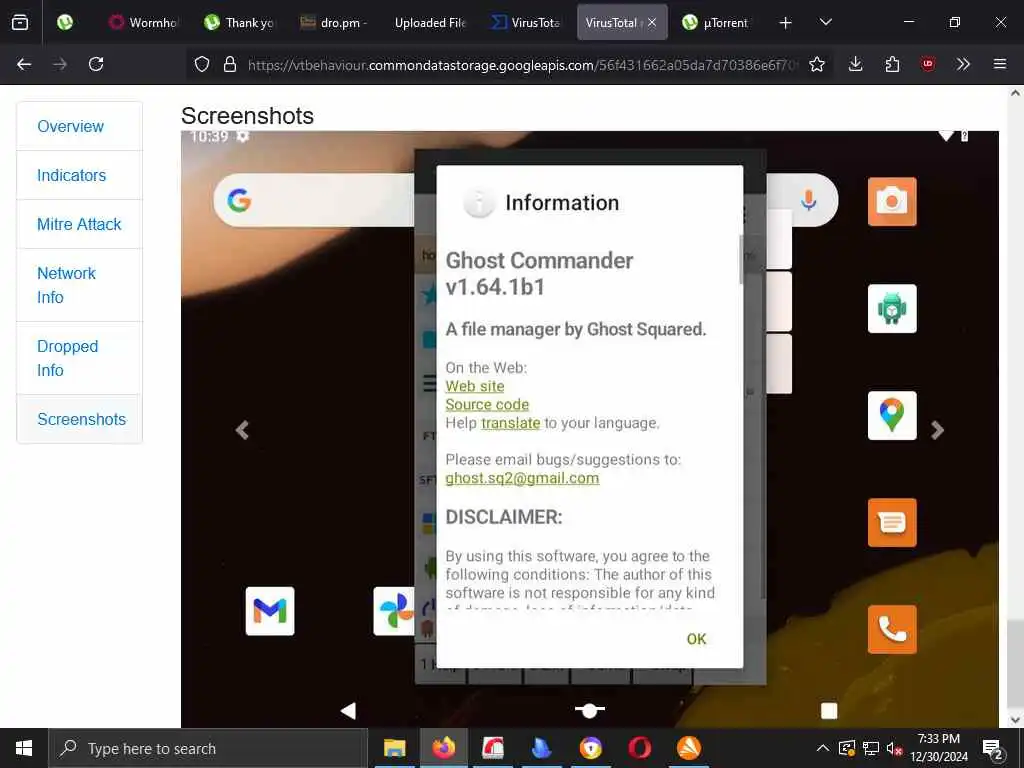Reload the current page

pyautogui.click(x=96, y=64)
